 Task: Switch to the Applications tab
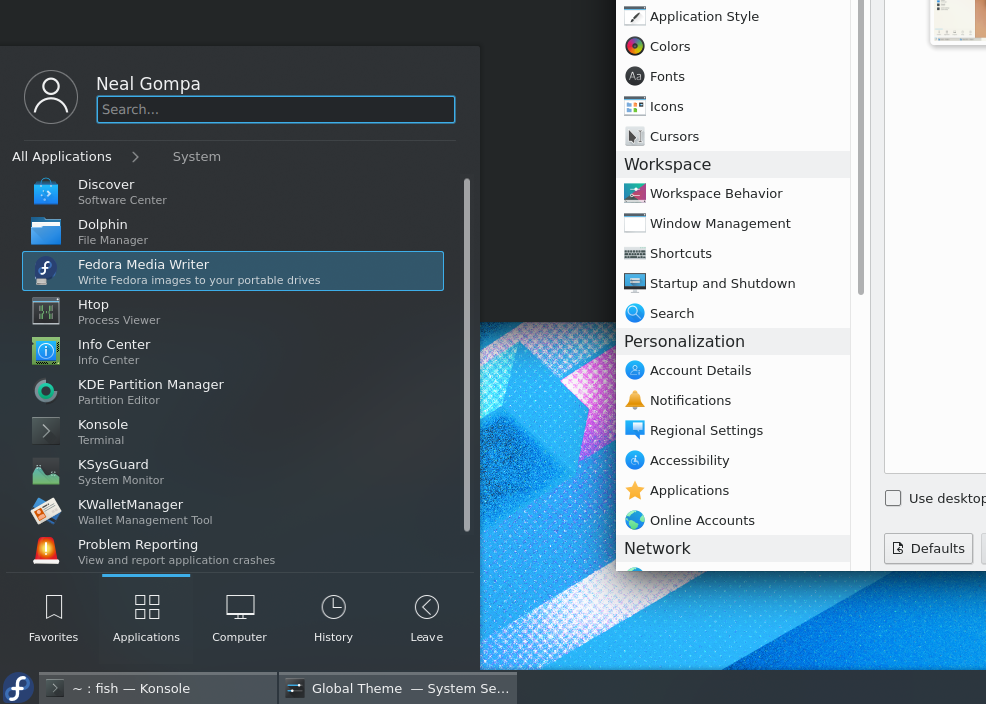[x=146, y=619]
